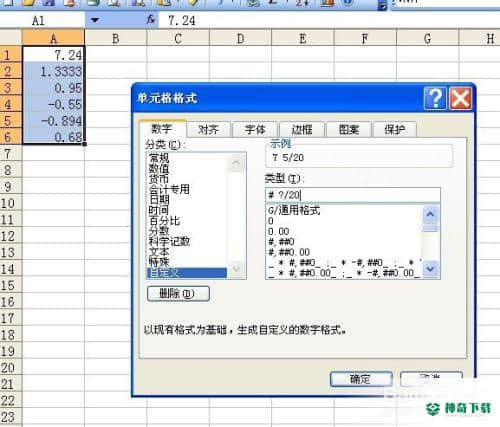Select 百分比 in the category list

click(x=164, y=220)
